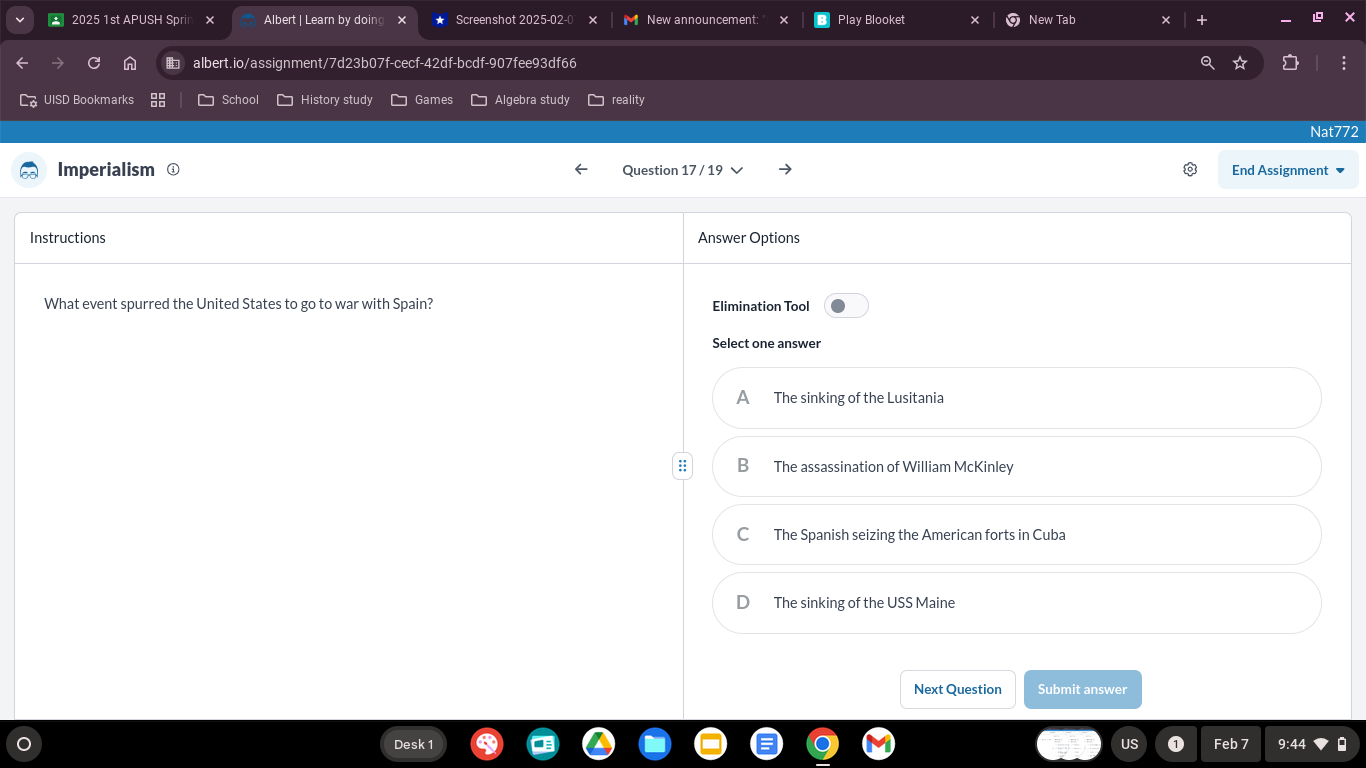Image resolution: width=1366 pixels, height=768 pixels.
Task: Close the New Tab browser tab
Action: click(x=1166, y=20)
